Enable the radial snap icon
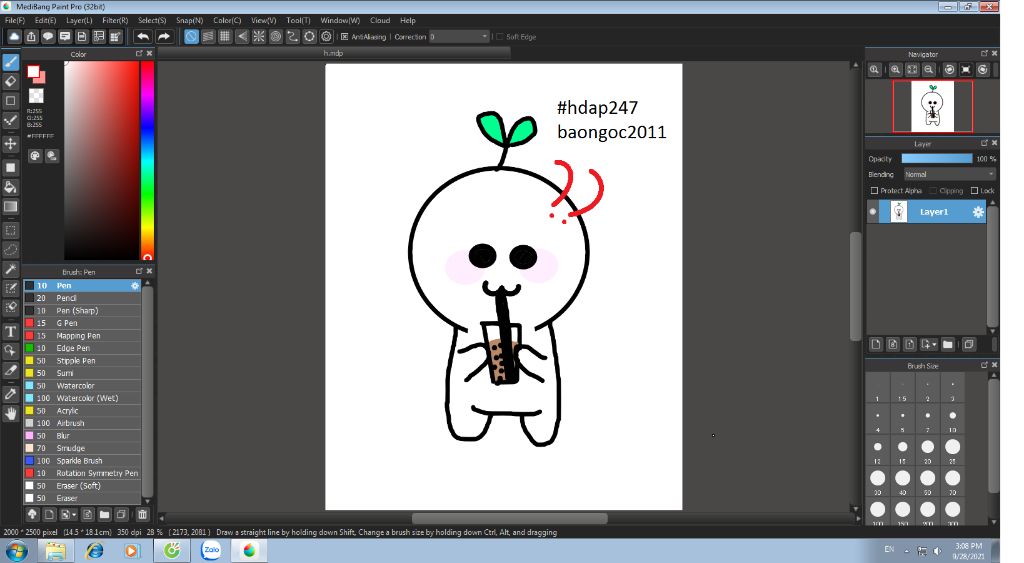Image resolution: width=1024 pixels, height=563 pixels. pyautogui.click(x=259, y=37)
